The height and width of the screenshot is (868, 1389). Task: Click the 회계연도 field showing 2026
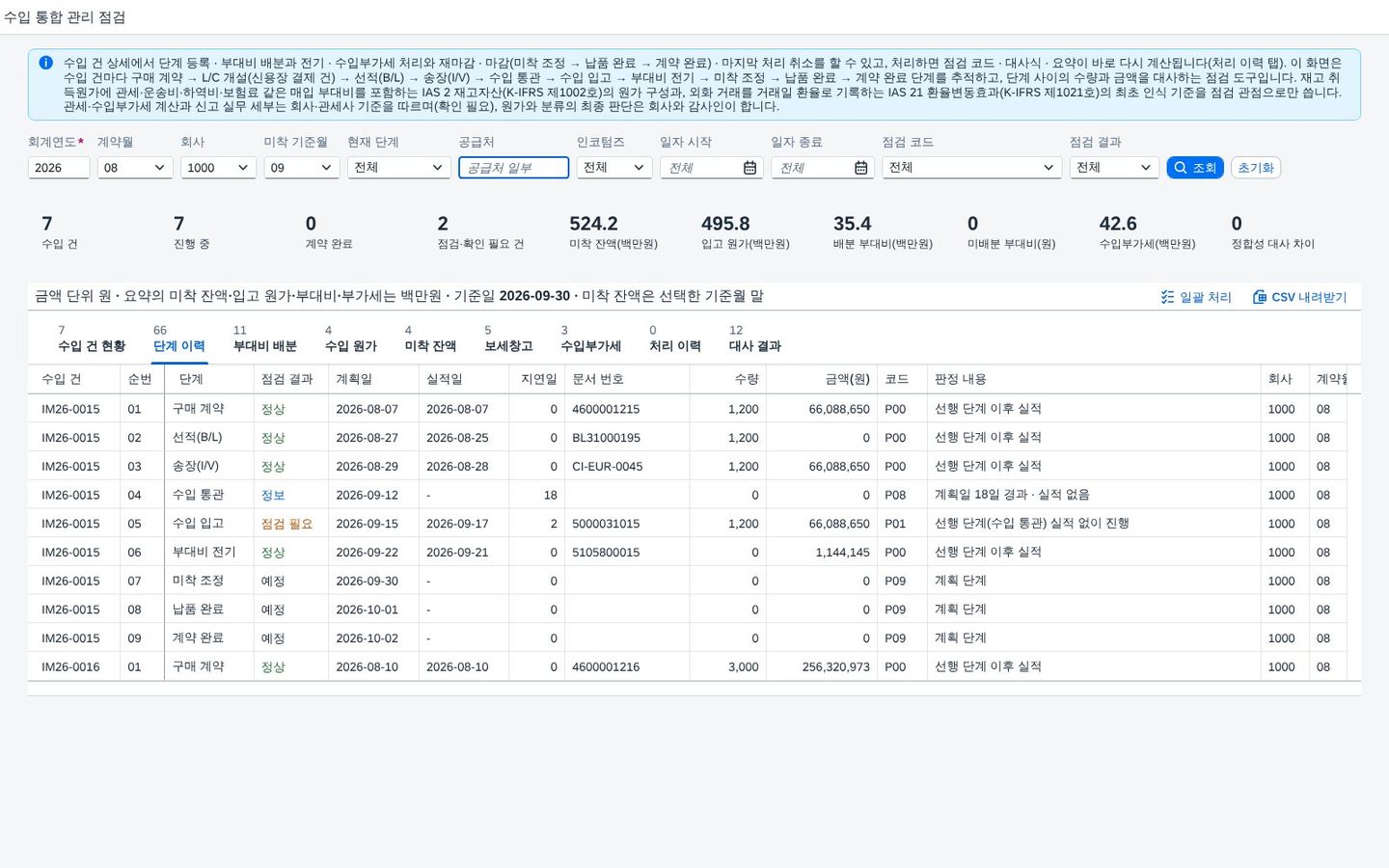[x=59, y=168]
